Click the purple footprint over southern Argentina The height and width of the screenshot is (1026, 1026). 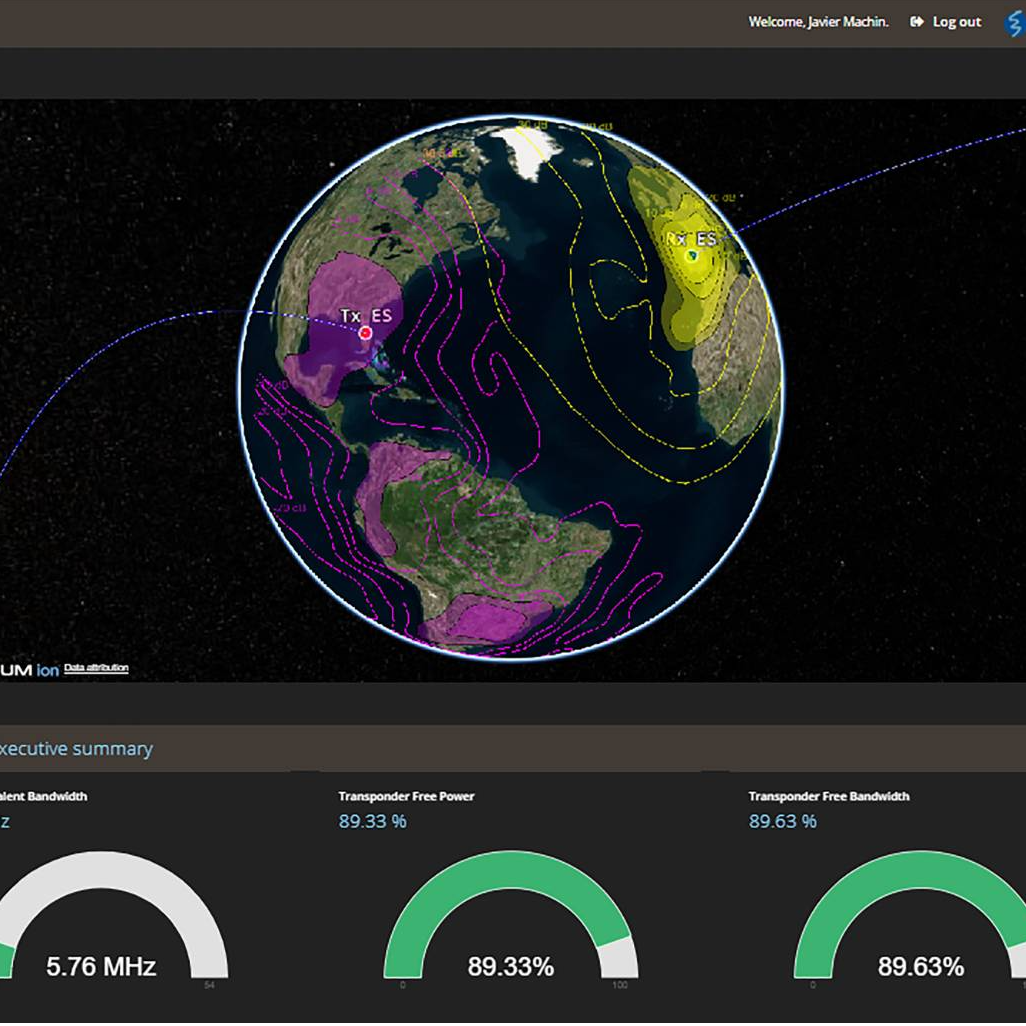(480, 620)
